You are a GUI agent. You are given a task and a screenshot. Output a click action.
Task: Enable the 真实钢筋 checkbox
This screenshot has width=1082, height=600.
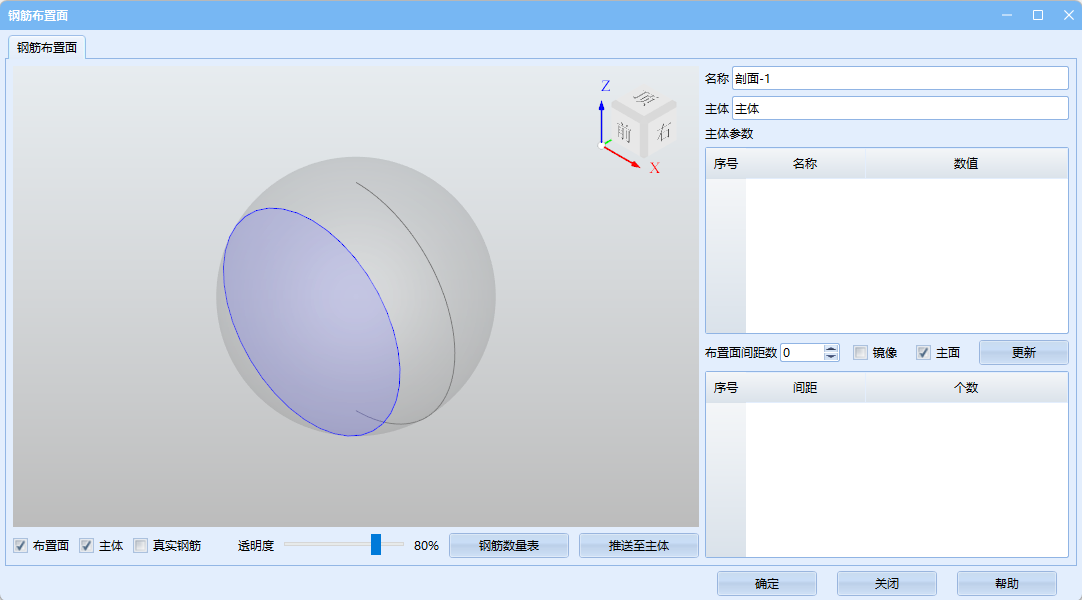pos(141,546)
